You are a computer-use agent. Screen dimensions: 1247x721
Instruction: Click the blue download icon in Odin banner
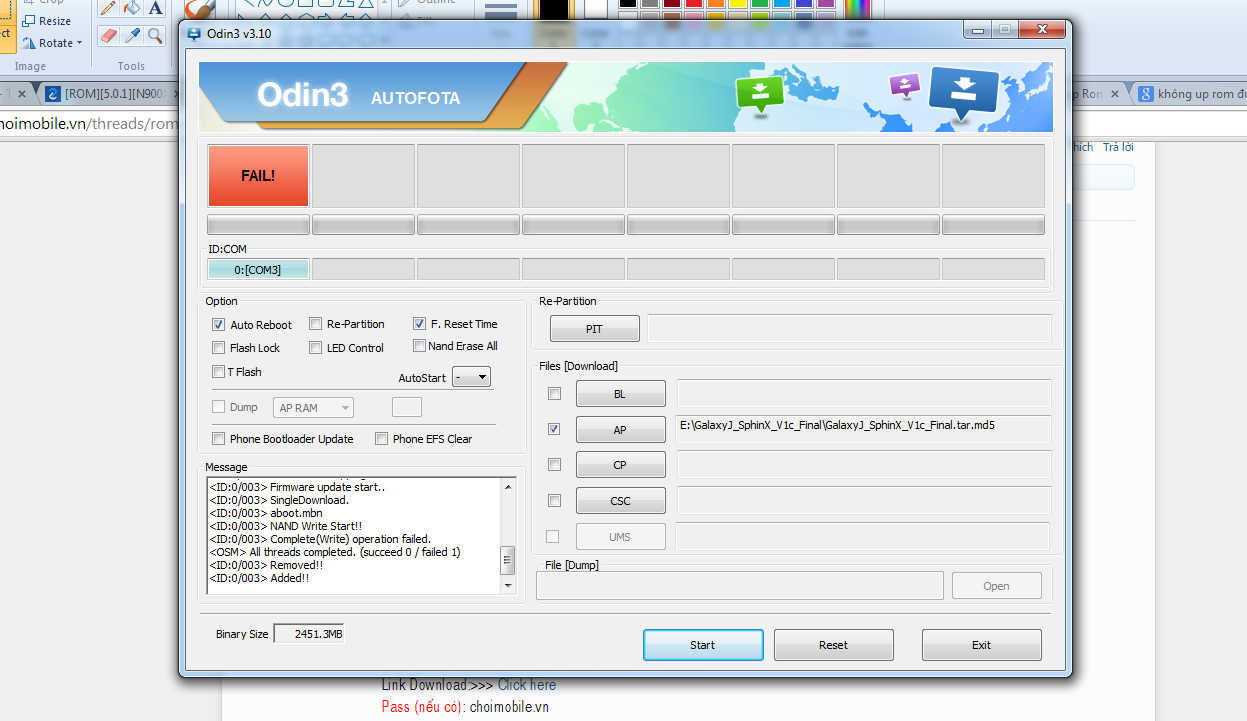point(963,91)
